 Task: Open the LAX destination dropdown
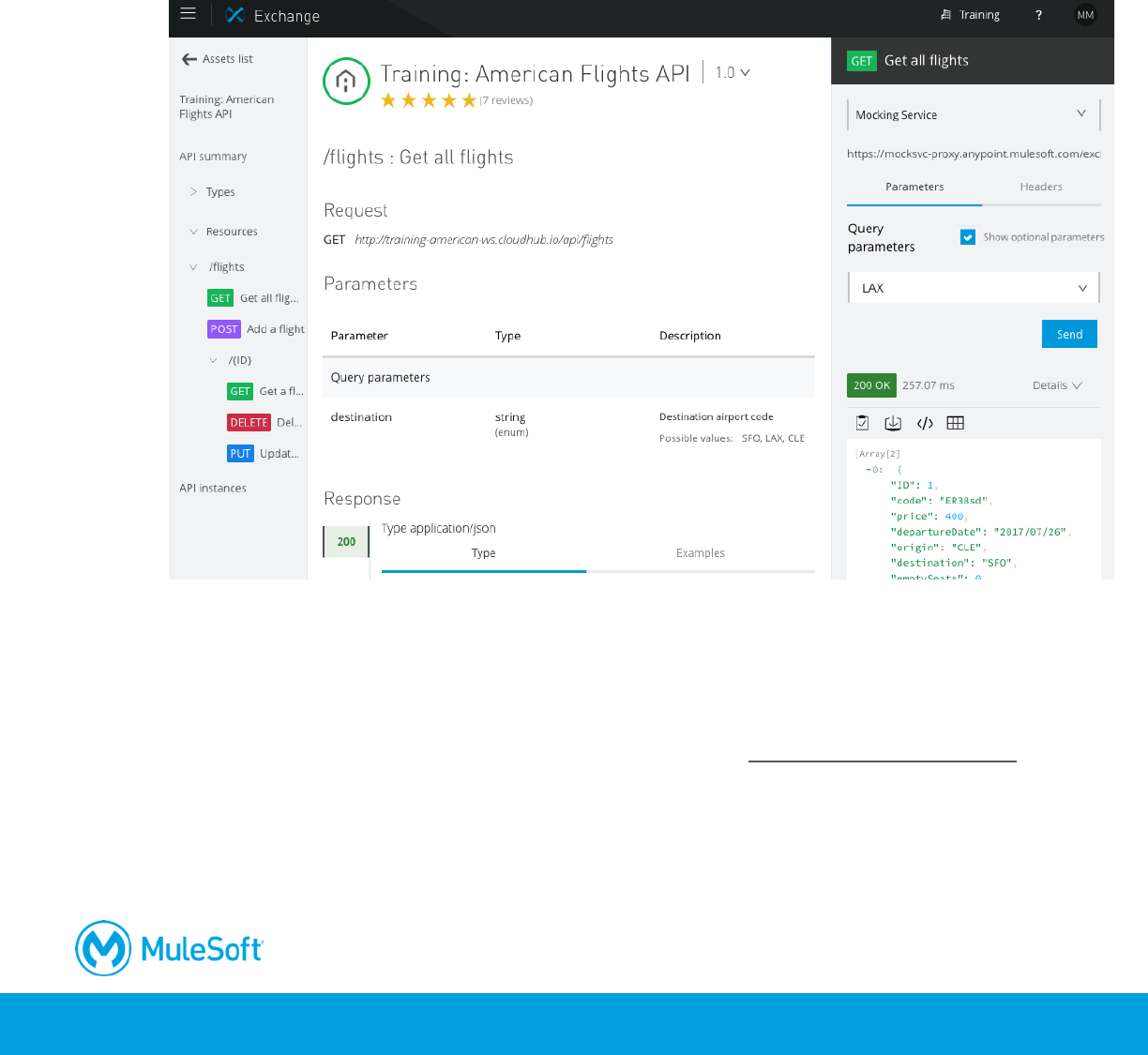click(974, 288)
